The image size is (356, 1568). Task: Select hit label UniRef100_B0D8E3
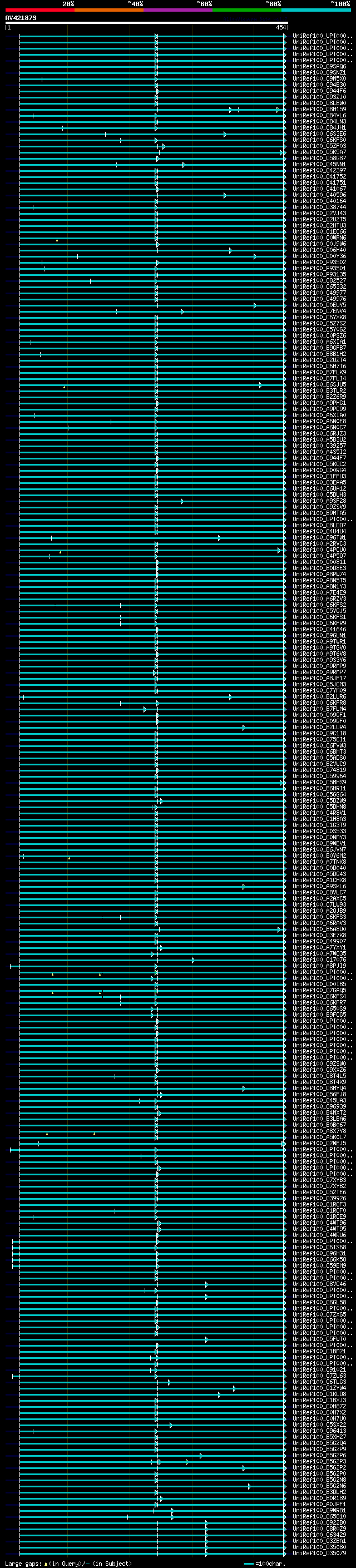click(319, 568)
